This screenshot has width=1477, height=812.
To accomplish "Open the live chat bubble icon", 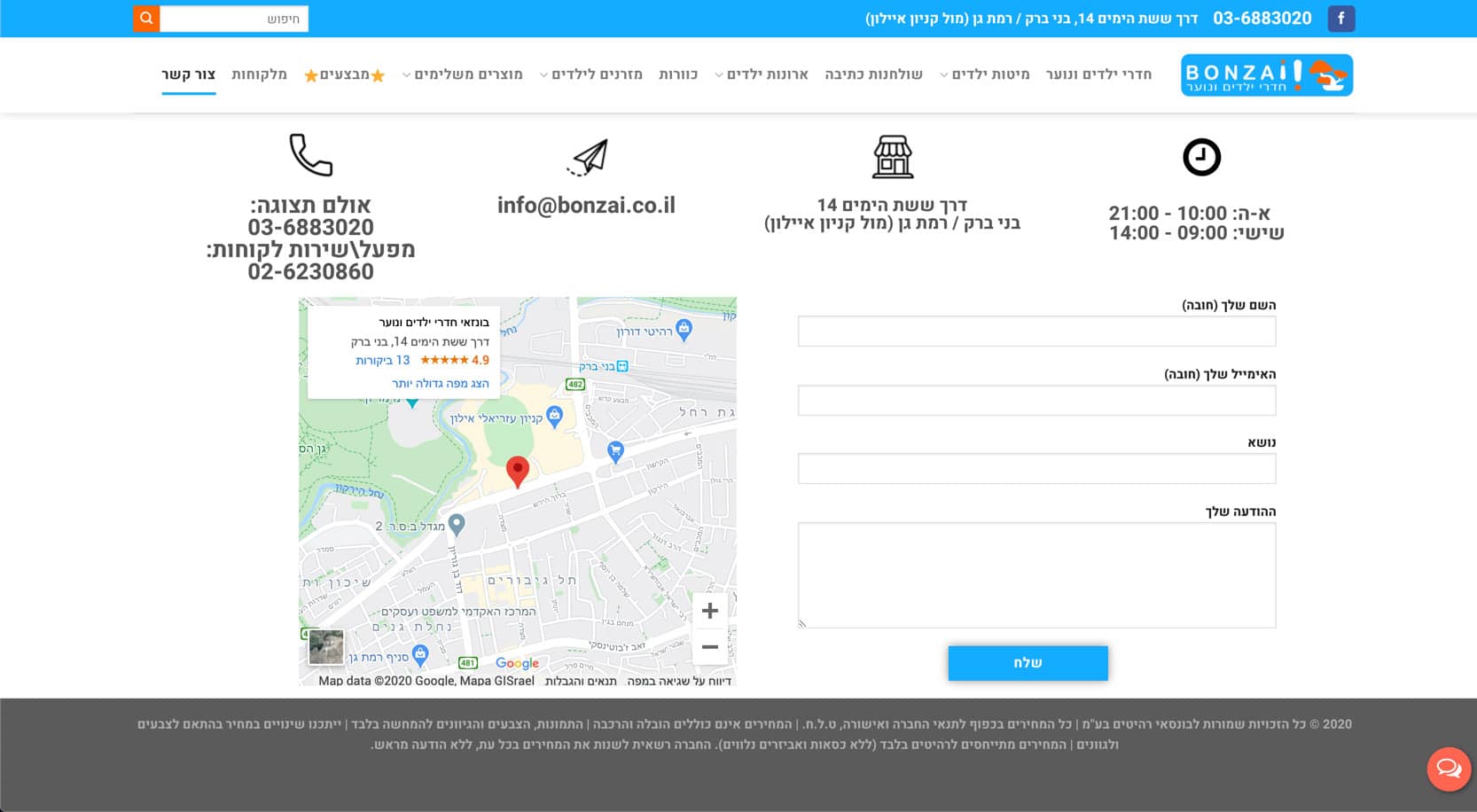I will (x=1449, y=768).
